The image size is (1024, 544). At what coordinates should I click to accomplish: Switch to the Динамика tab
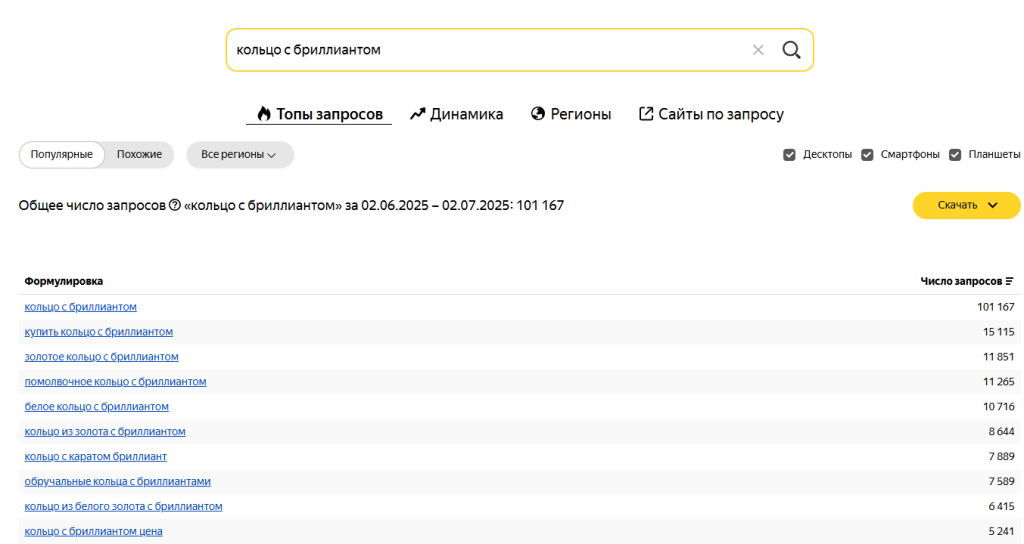[456, 114]
